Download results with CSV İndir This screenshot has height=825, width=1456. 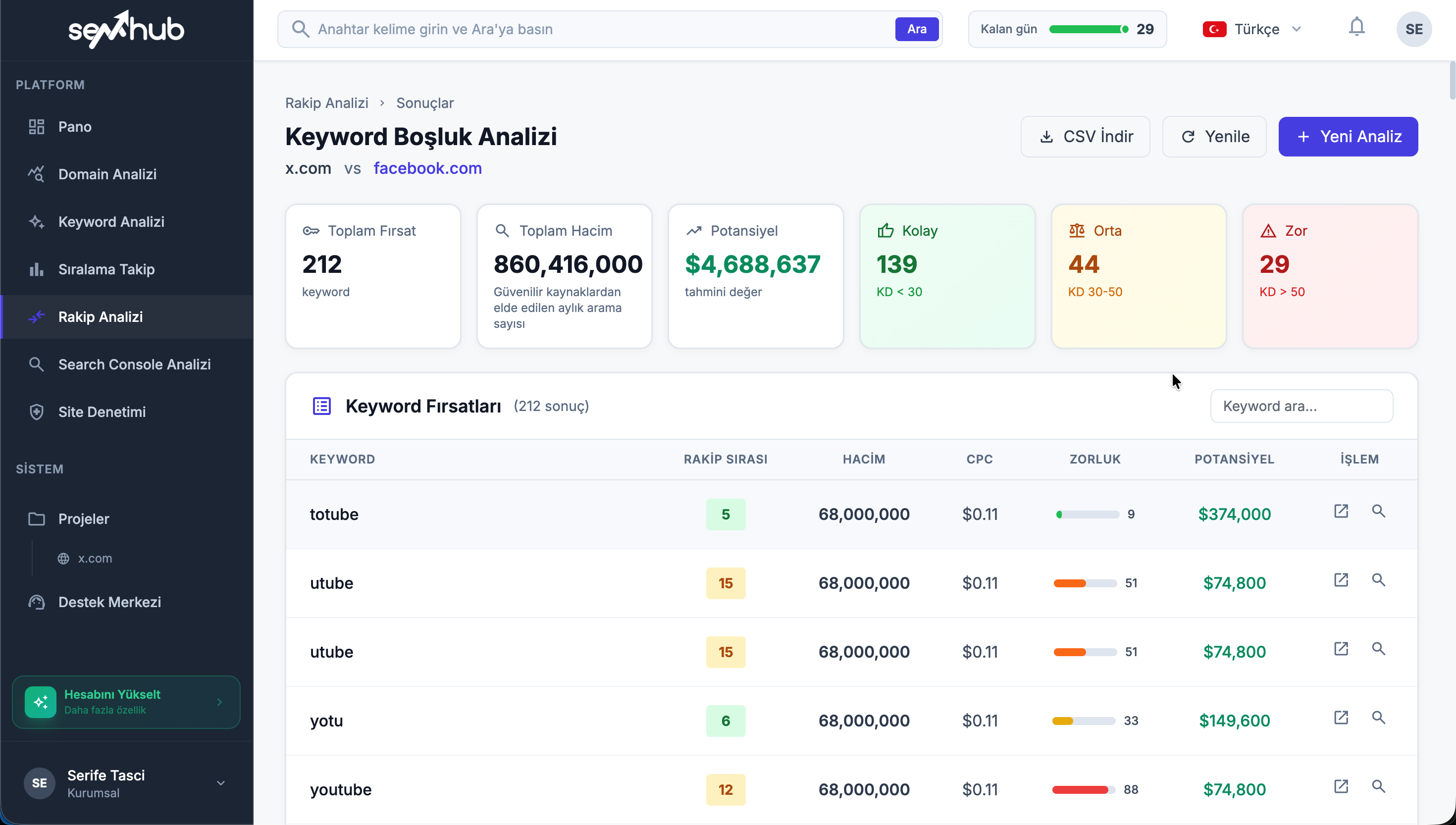[1085, 137]
